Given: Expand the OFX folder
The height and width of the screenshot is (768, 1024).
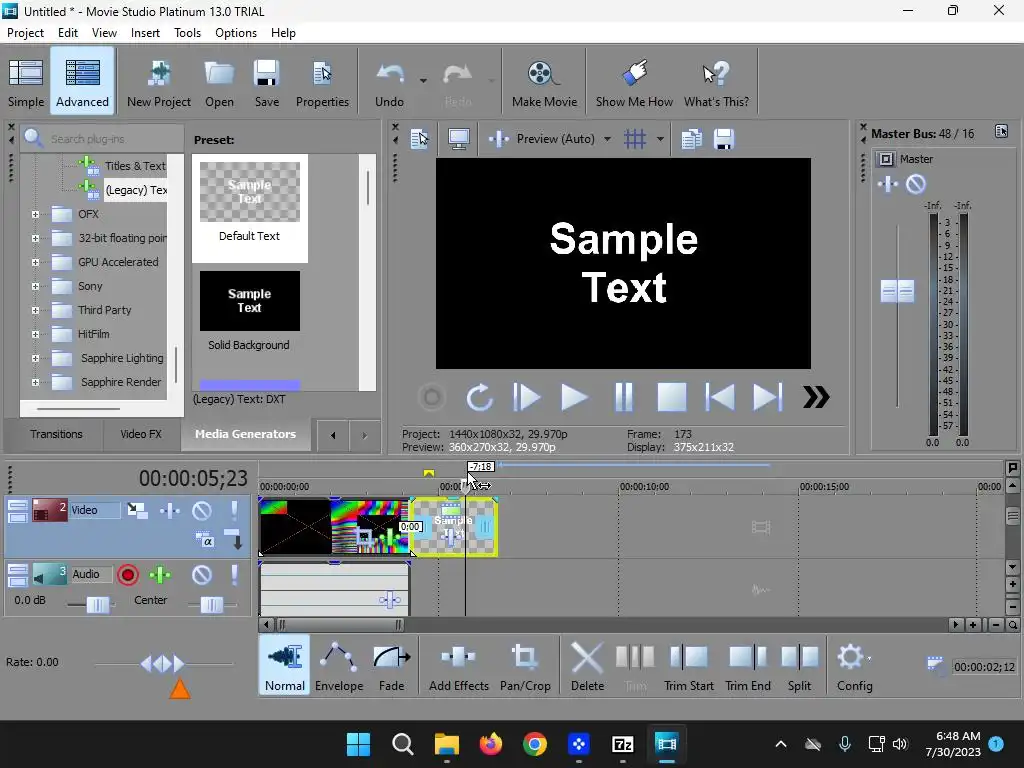Looking at the screenshot, I should point(35,214).
